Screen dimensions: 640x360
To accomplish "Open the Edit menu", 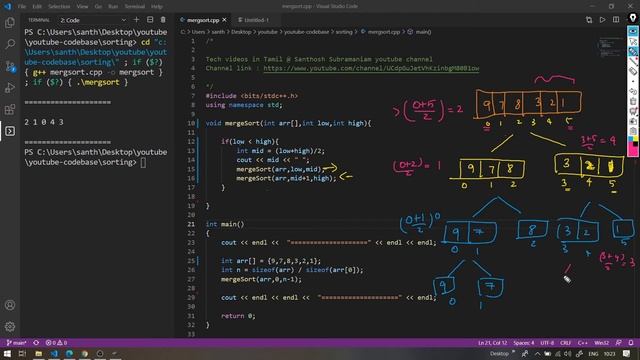I will click(37, 6).
